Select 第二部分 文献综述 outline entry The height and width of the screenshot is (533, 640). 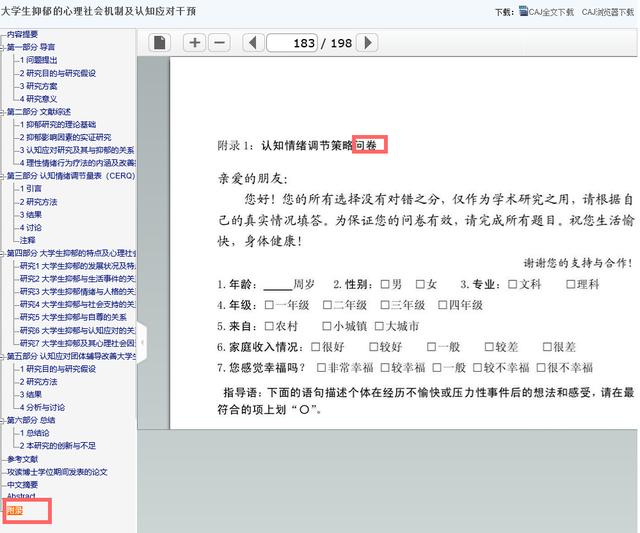(x=37, y=112)
